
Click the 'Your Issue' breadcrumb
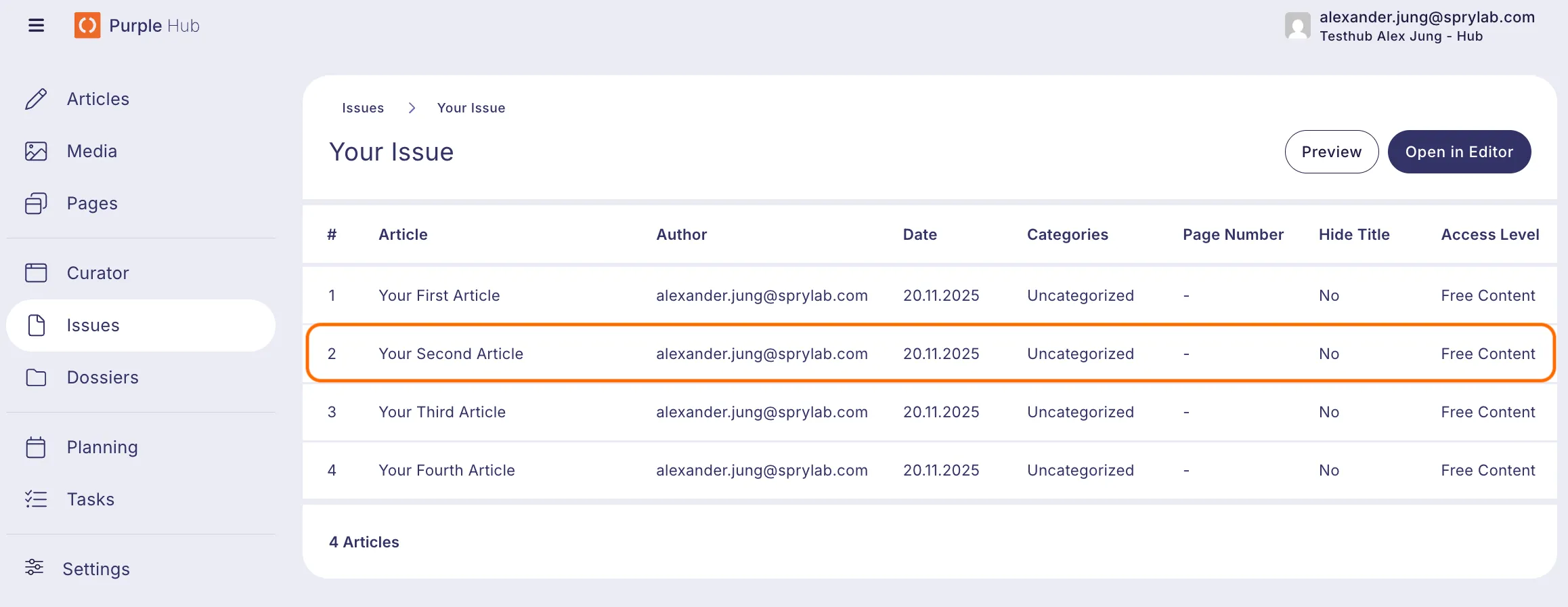(x=471, y=108)
